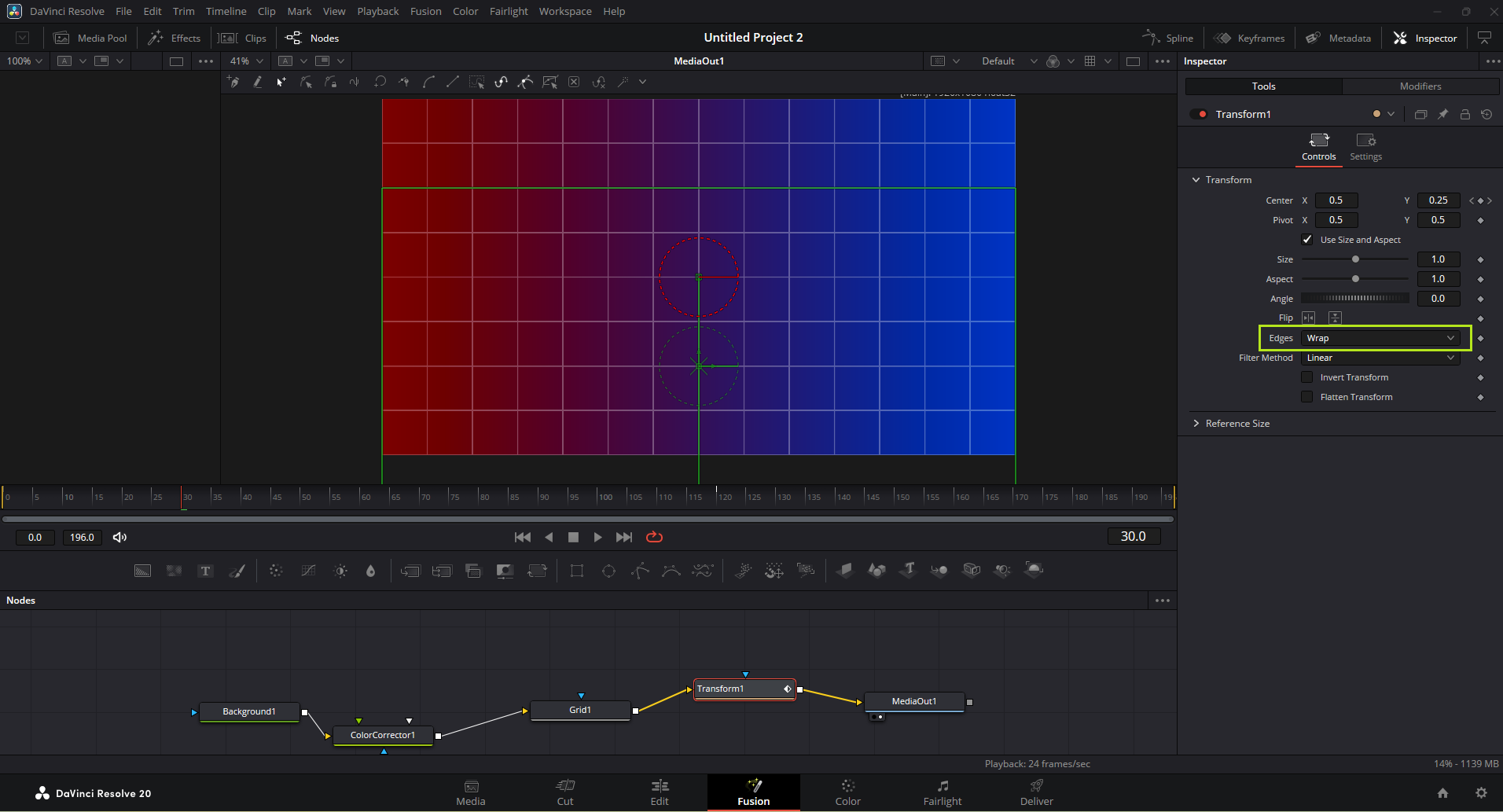This screenshot has width=1503, height=812.
Task: Go to the Color page
Action: [x=847, y=792]
